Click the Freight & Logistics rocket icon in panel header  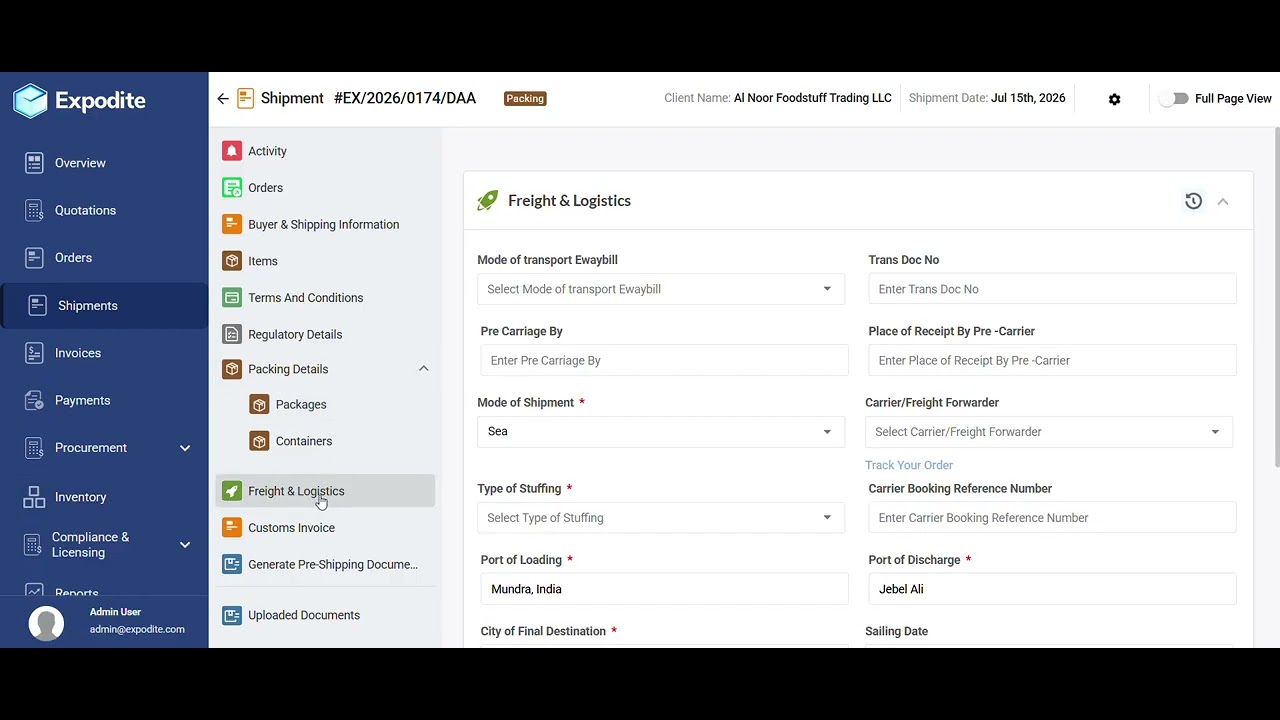click(487, 201)
